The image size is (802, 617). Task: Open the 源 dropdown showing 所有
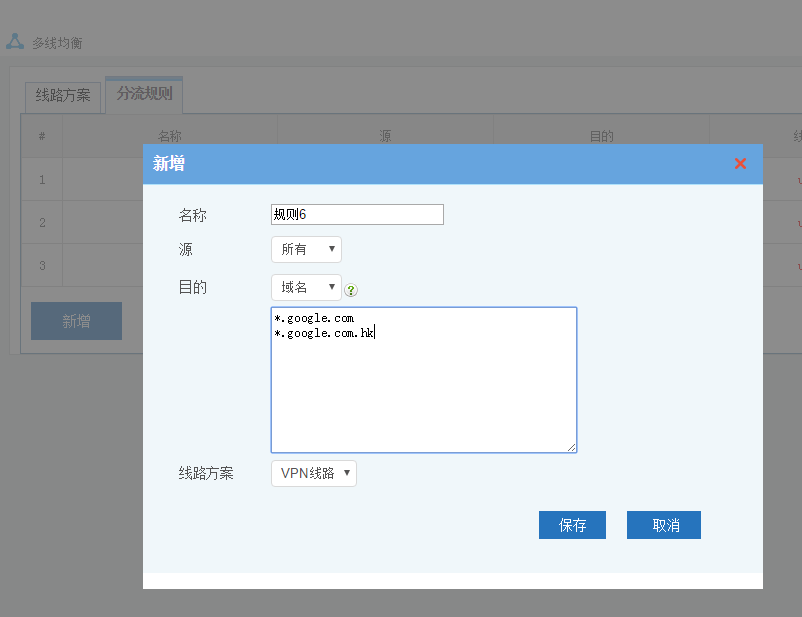pos(306,249)
